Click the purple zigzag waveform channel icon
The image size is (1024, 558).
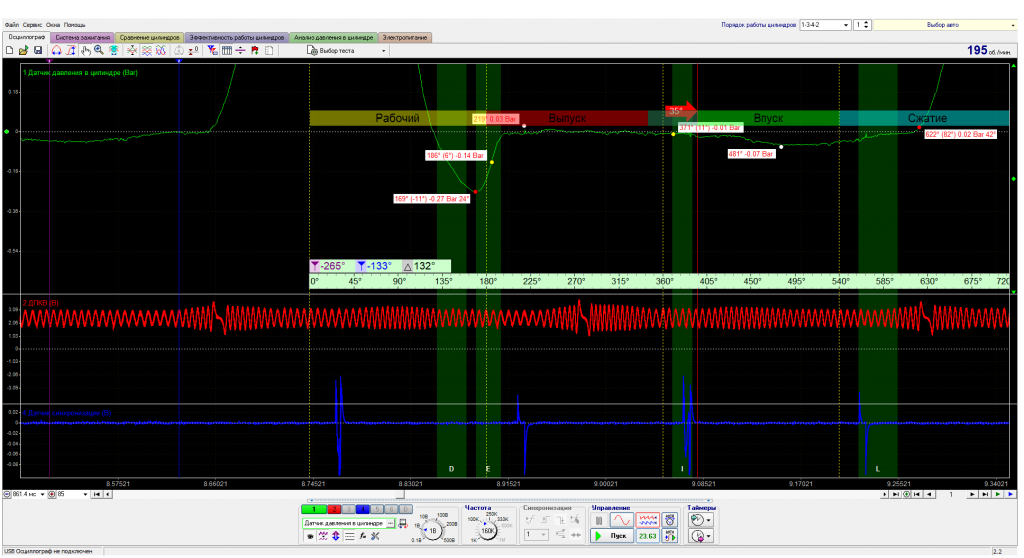tap(323, 536)
